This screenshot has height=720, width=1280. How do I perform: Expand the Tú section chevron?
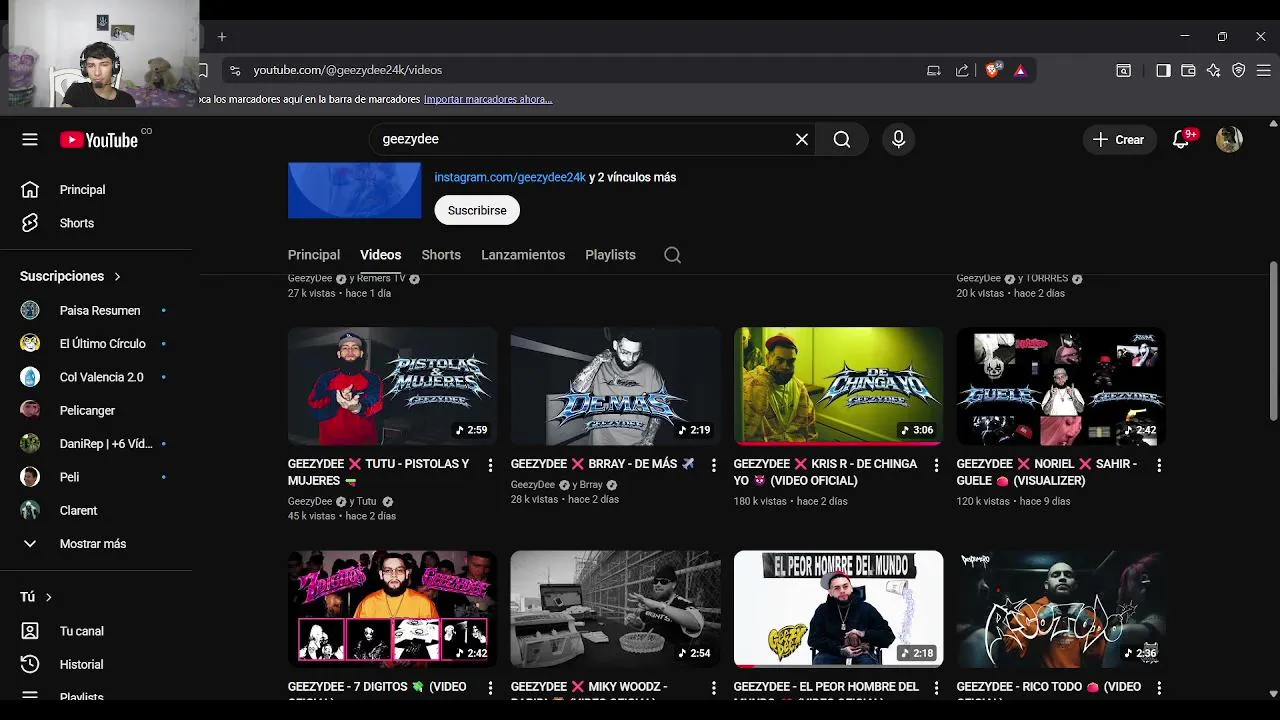point(48,597)
